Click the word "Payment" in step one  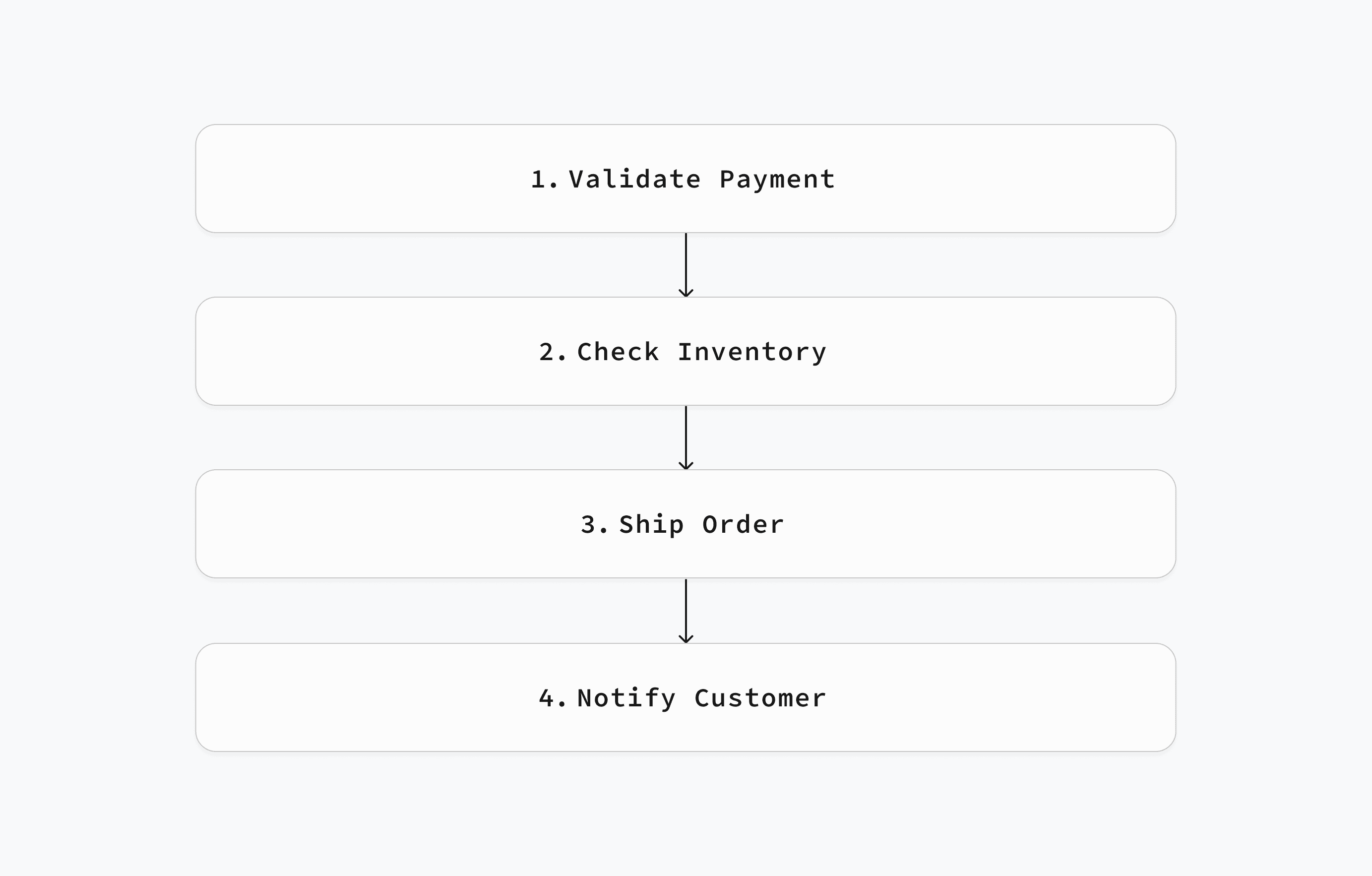coord(777,180)
